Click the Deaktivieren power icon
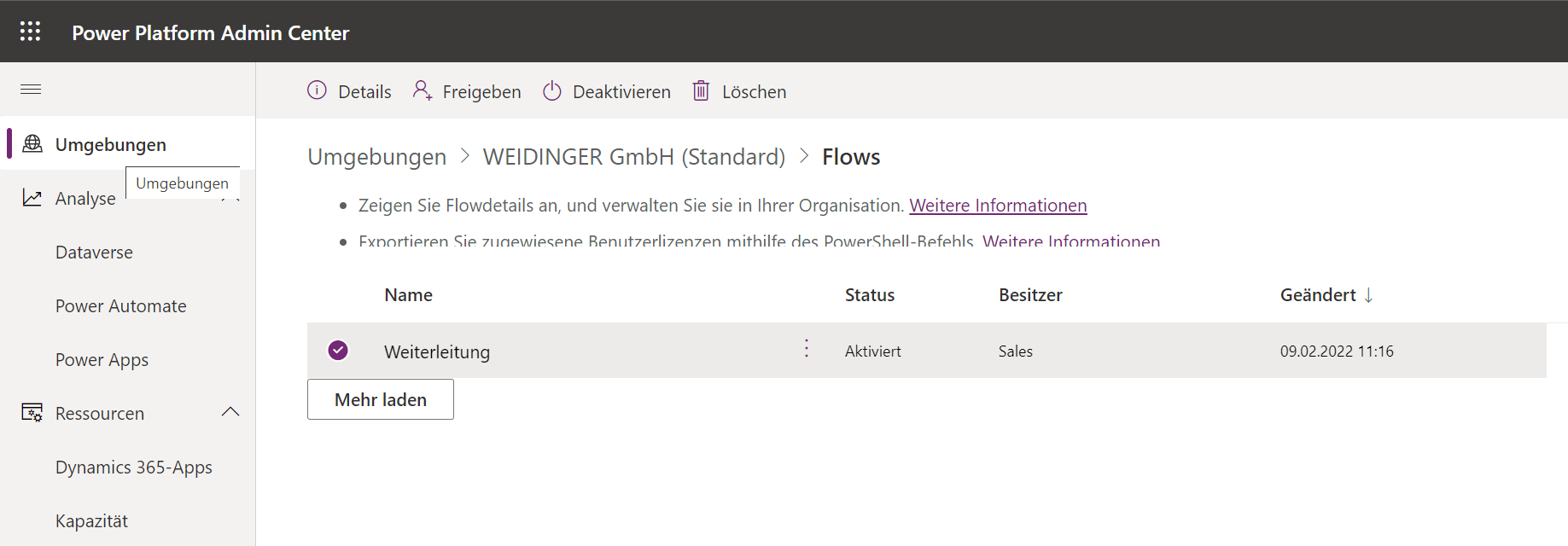Viewport: 1568px width, 546px height. click(x=552, y=90)
